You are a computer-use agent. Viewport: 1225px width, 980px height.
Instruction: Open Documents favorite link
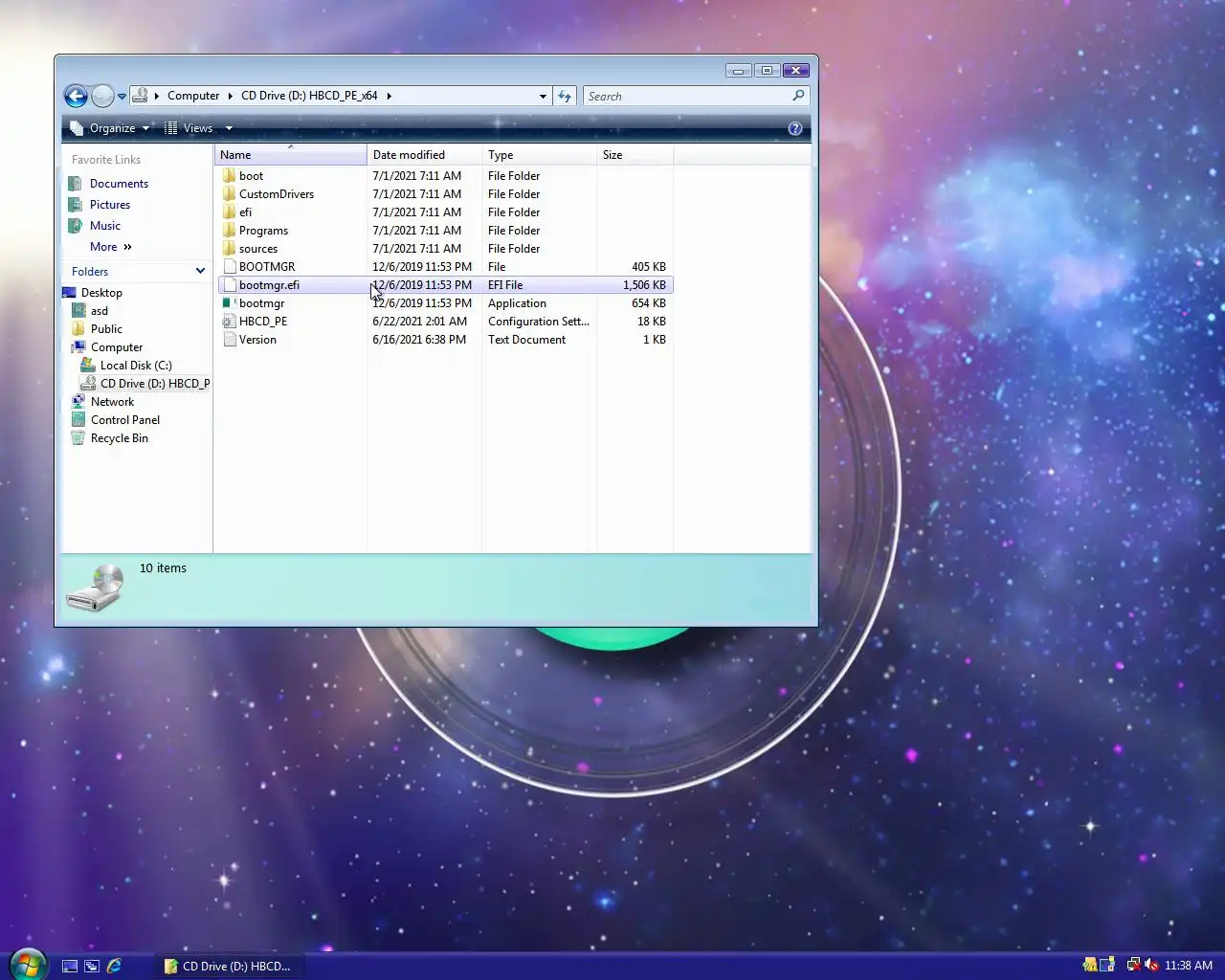(x=119, y=184)
